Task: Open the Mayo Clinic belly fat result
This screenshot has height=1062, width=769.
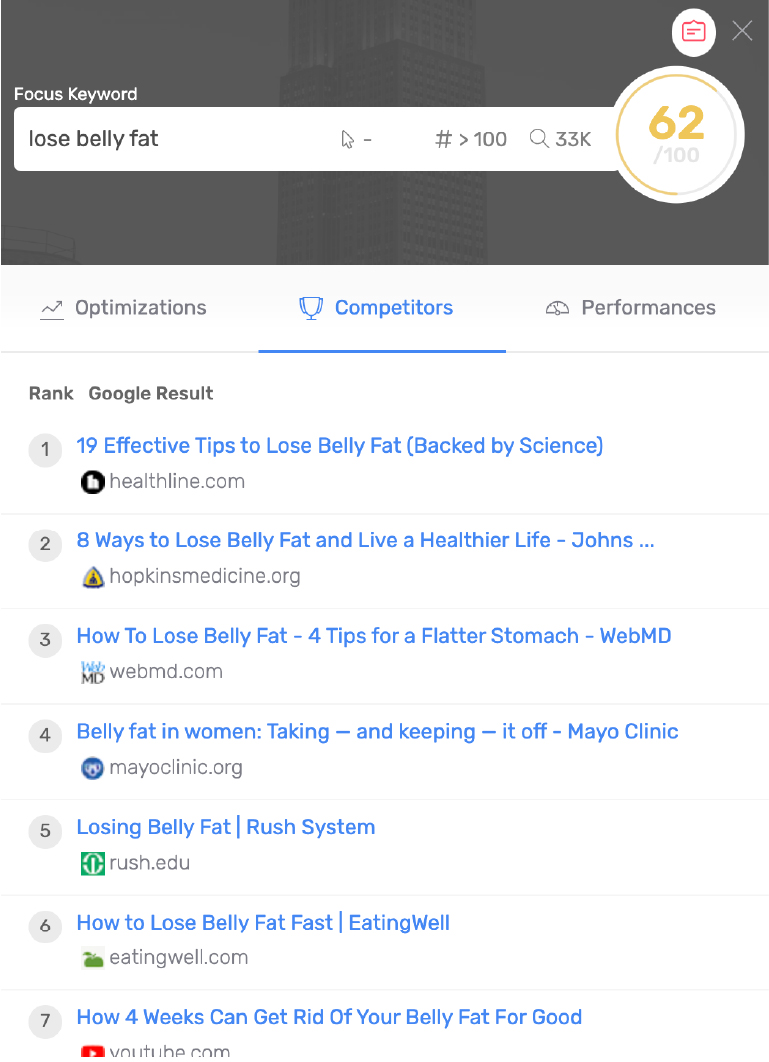Action: point(377,732)
